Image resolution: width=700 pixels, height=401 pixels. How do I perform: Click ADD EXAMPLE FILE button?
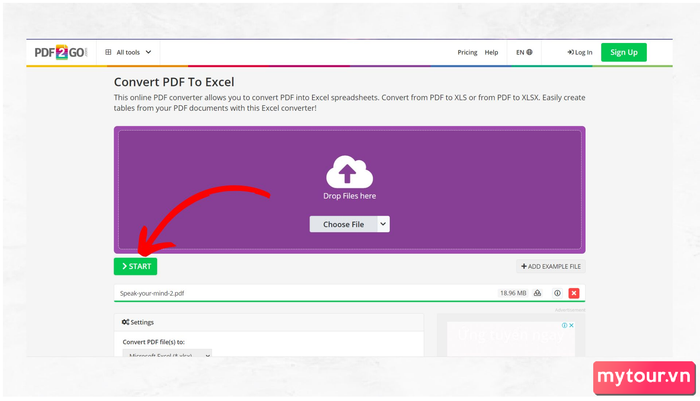550,266
